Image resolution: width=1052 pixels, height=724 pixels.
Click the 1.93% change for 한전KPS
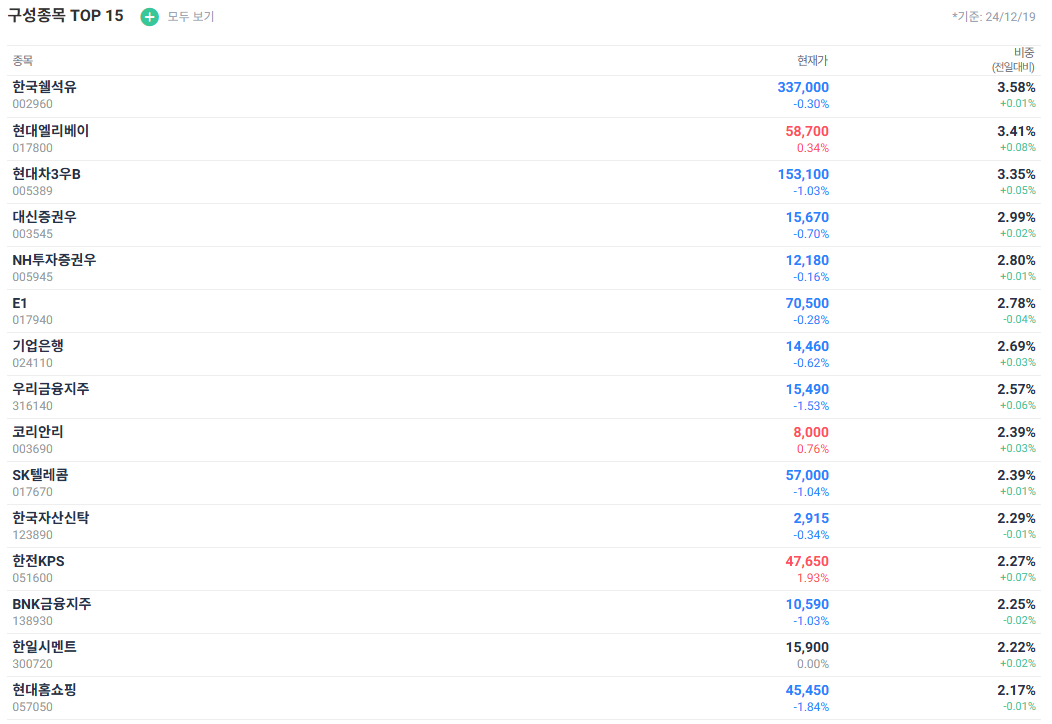pyautogui.click(x=812, y=578)
